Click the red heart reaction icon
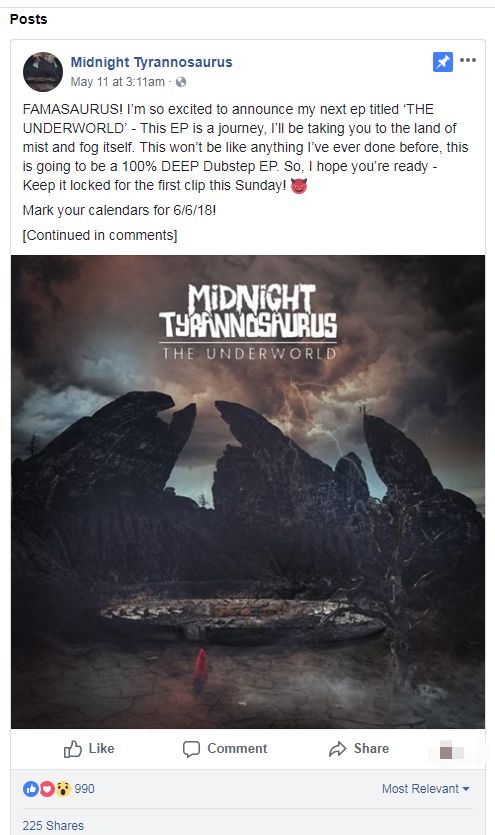Viewport: 495px width, 835px height. coord(47,789)
